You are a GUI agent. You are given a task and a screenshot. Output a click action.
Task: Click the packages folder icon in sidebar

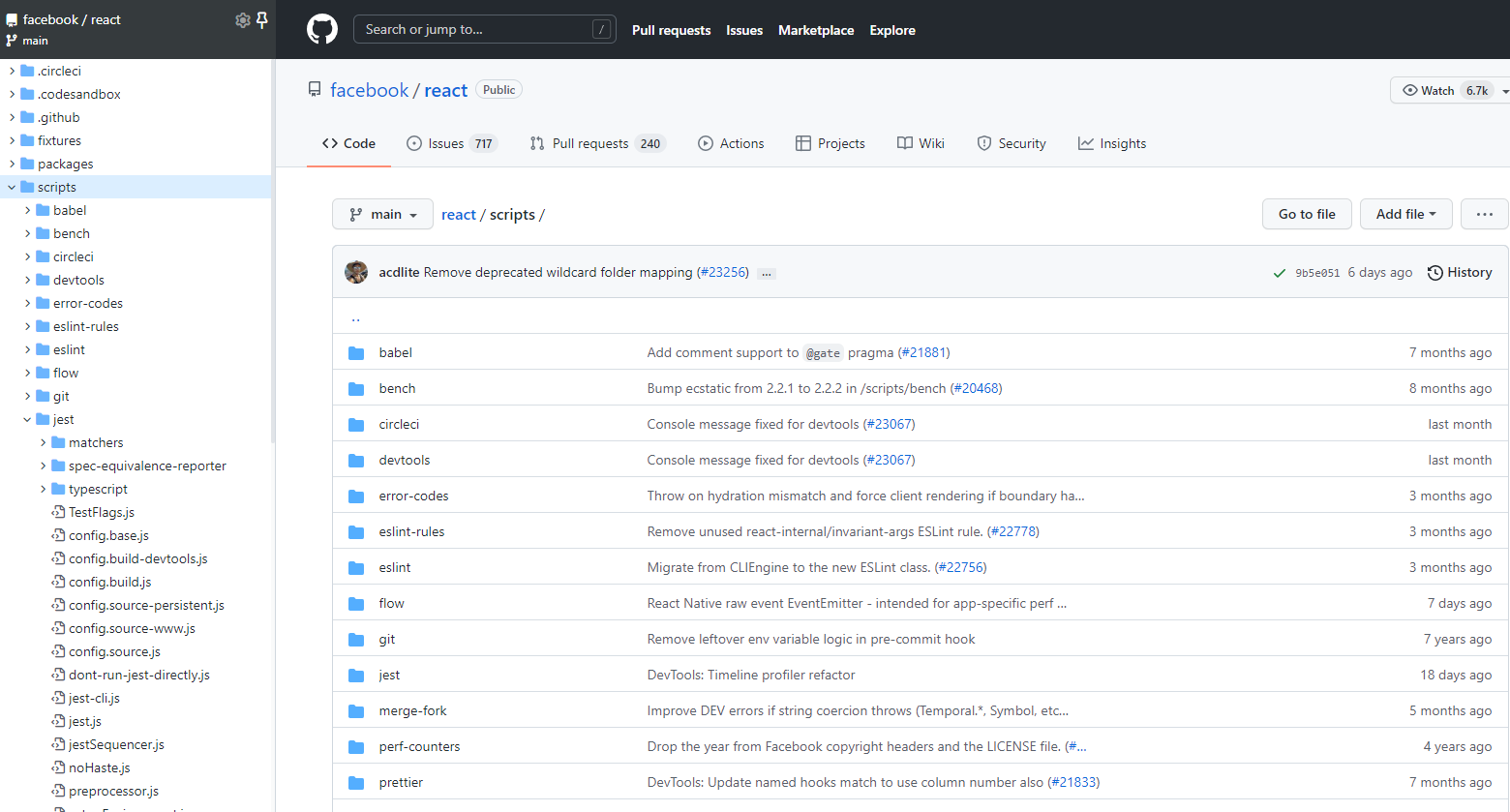click(x=27, y=164)
